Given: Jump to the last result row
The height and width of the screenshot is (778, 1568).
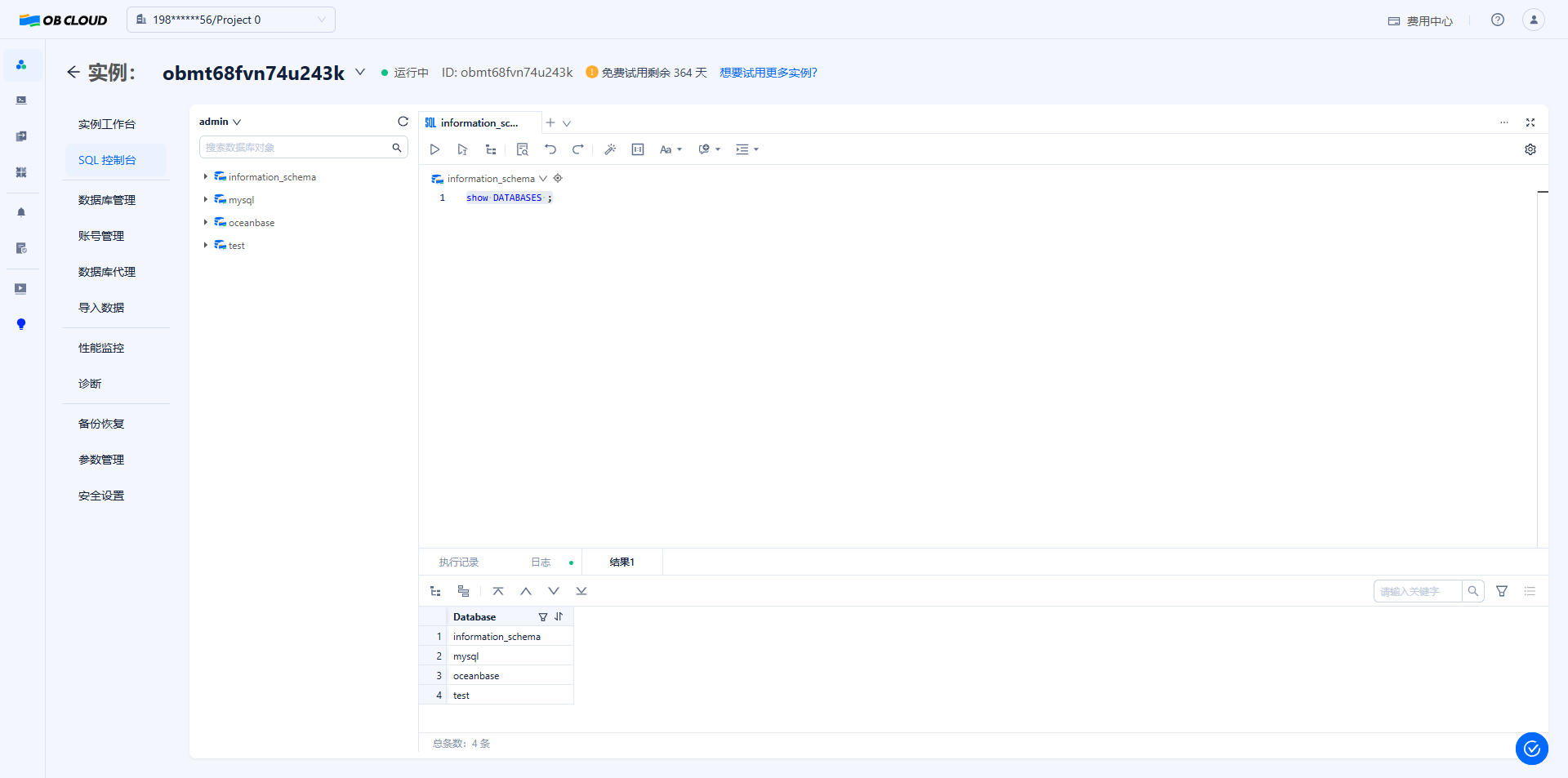Looking at the screenshot, I should [581, 591].
